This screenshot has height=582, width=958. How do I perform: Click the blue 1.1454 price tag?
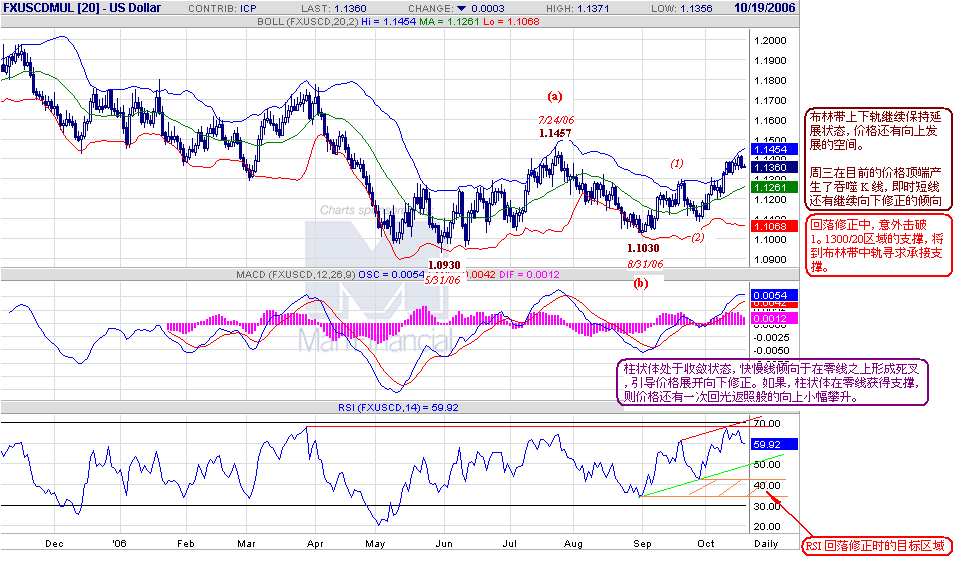(x=773, y=149)
